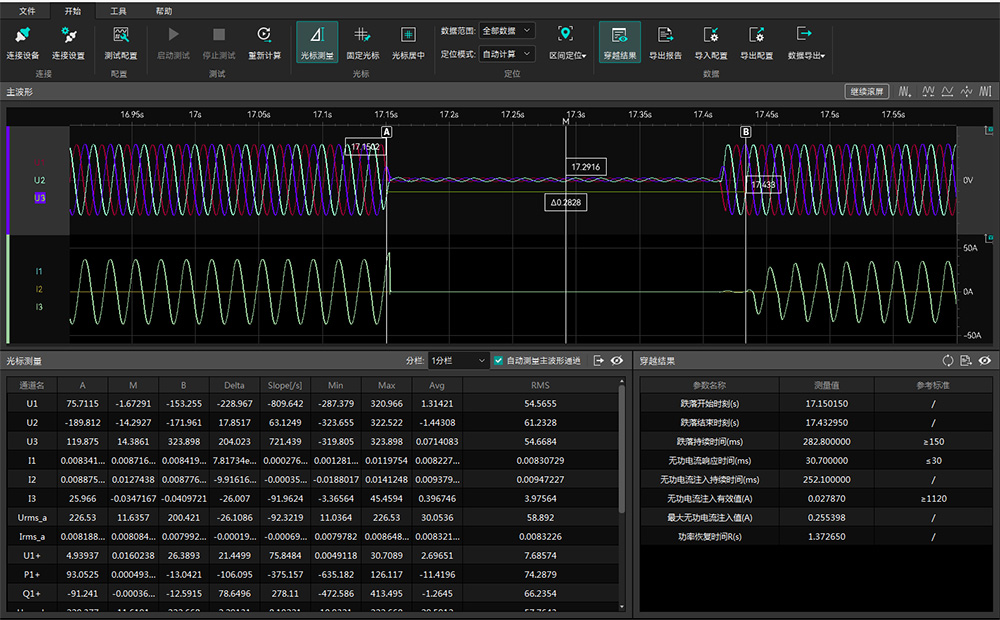The width and height of the screenshot is (1000, 620).
Task: Toggle the 穿越结果 ride-through results button
Action: click(620, 42)
